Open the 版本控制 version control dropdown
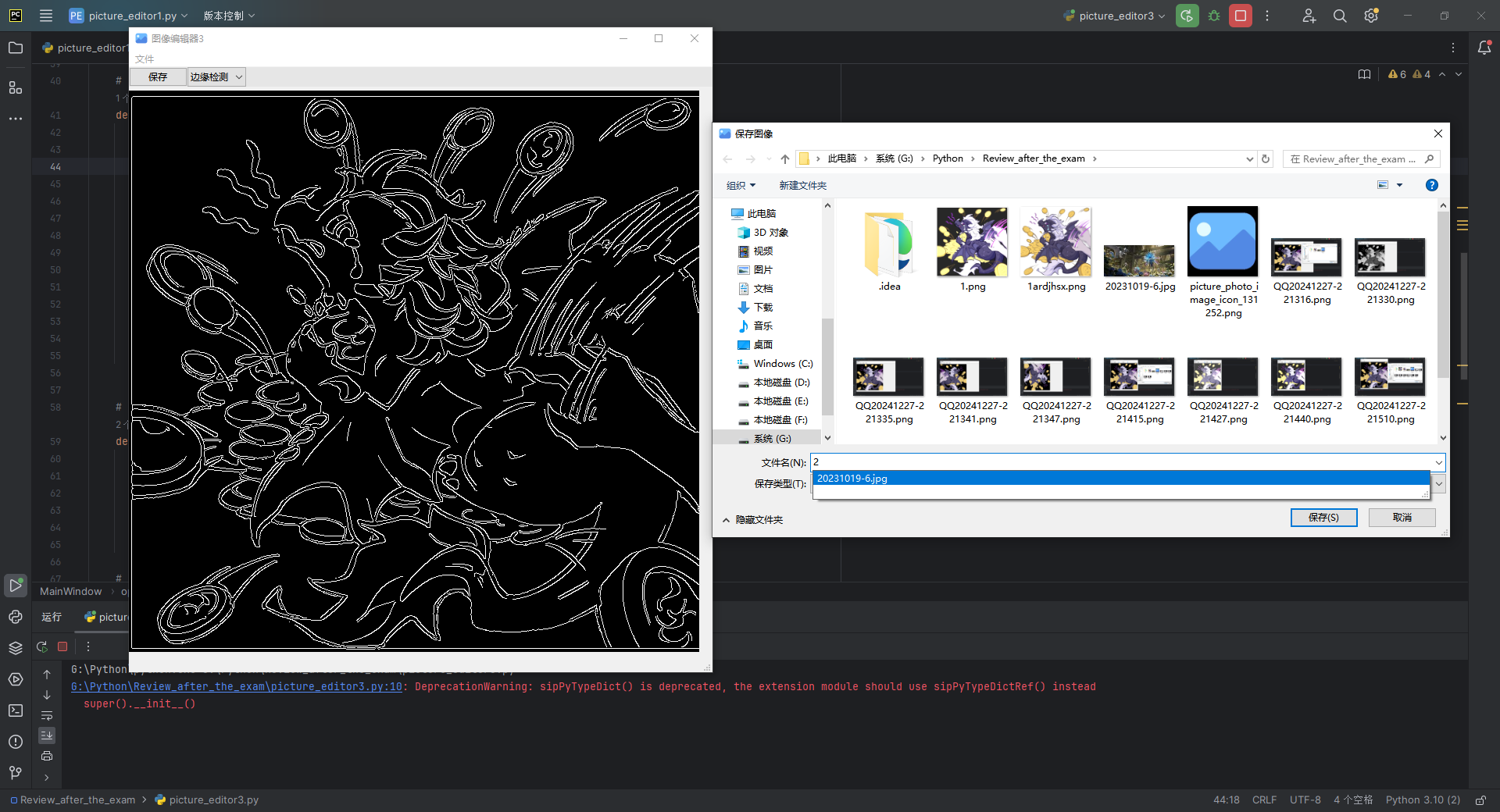 click(229, 16)
